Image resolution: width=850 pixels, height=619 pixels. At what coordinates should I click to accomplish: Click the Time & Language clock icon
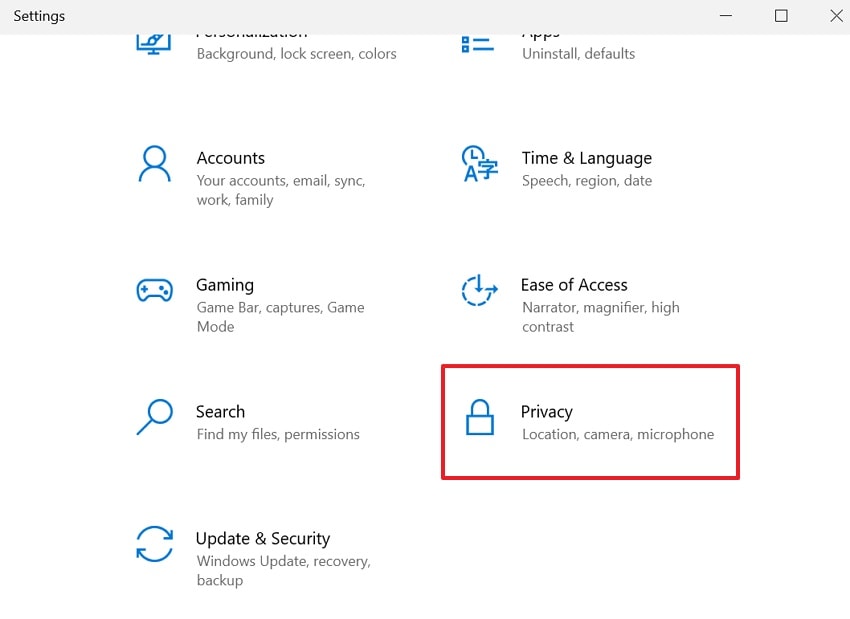(x=479, y=163)
